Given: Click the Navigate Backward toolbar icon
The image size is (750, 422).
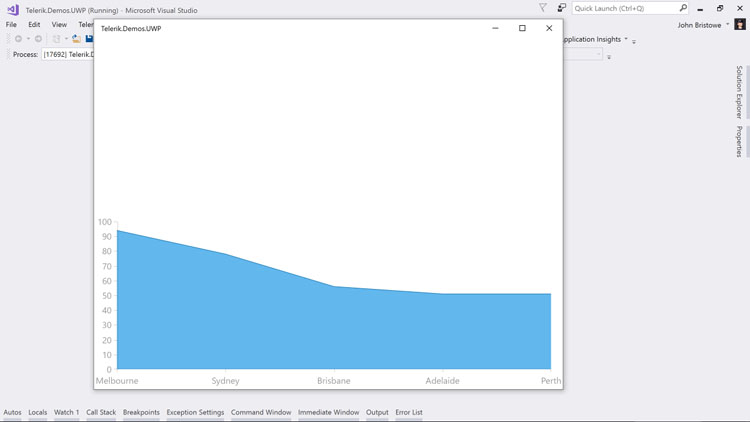Looking at the screenshot, I should click(x=18, y=39).
